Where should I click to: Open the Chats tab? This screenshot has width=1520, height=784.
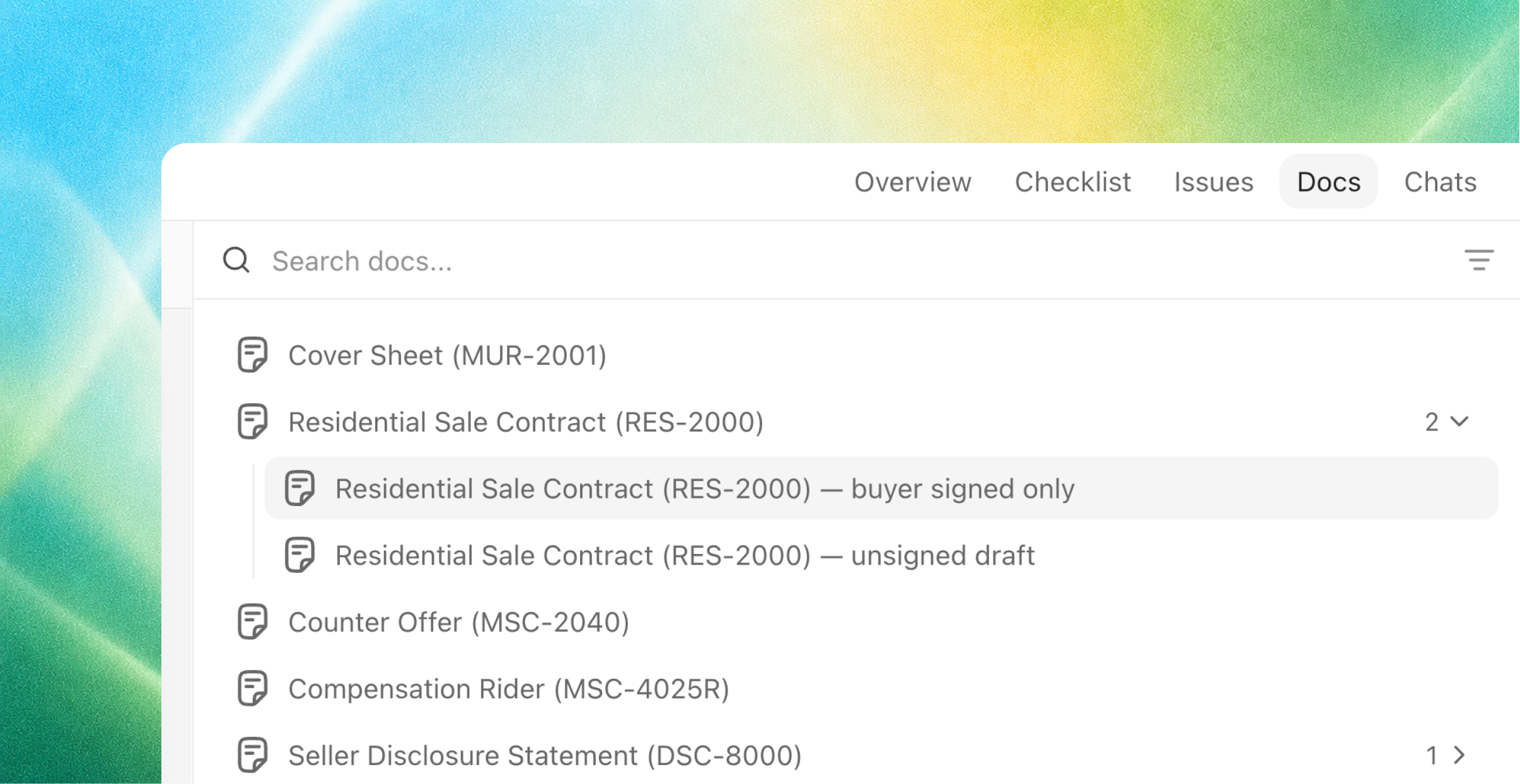[x=1440, y=182]
